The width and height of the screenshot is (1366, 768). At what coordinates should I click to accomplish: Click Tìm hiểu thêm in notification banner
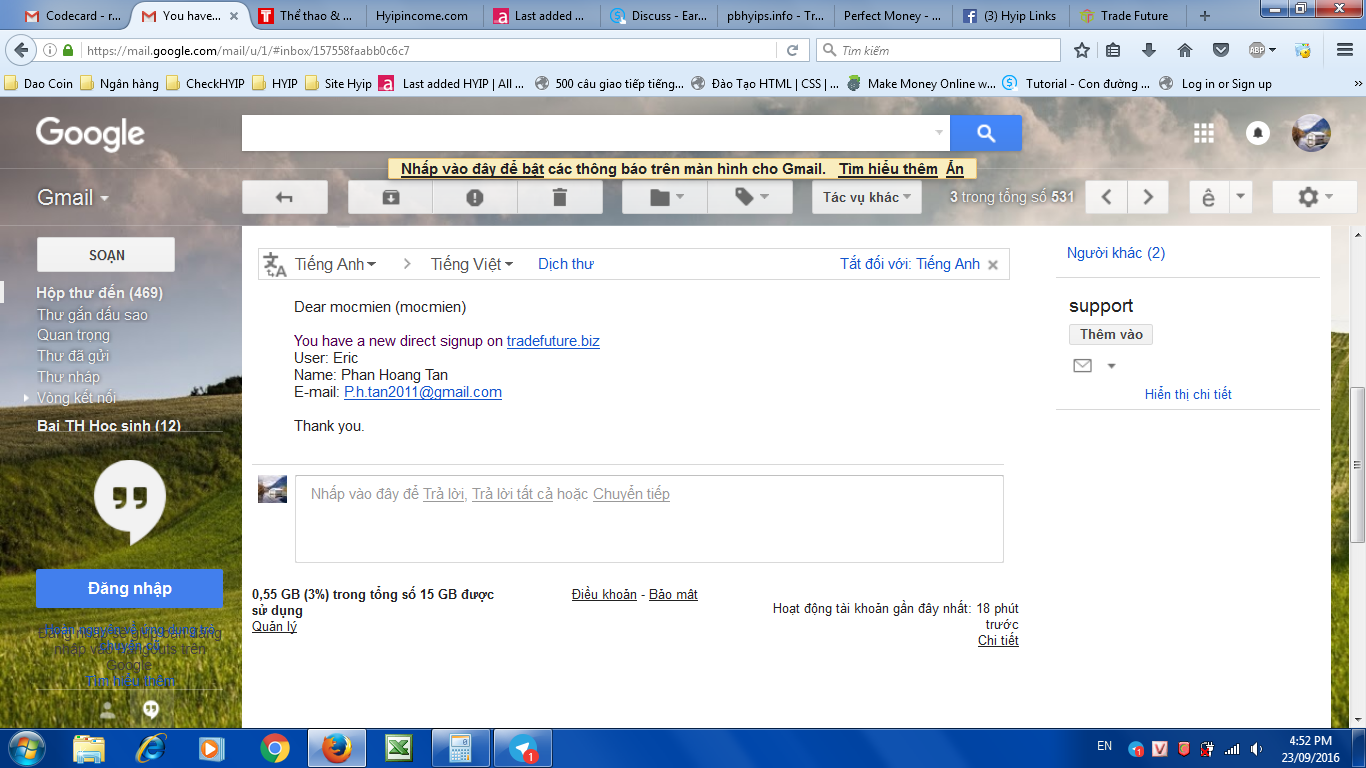click(x=888, y=169)
